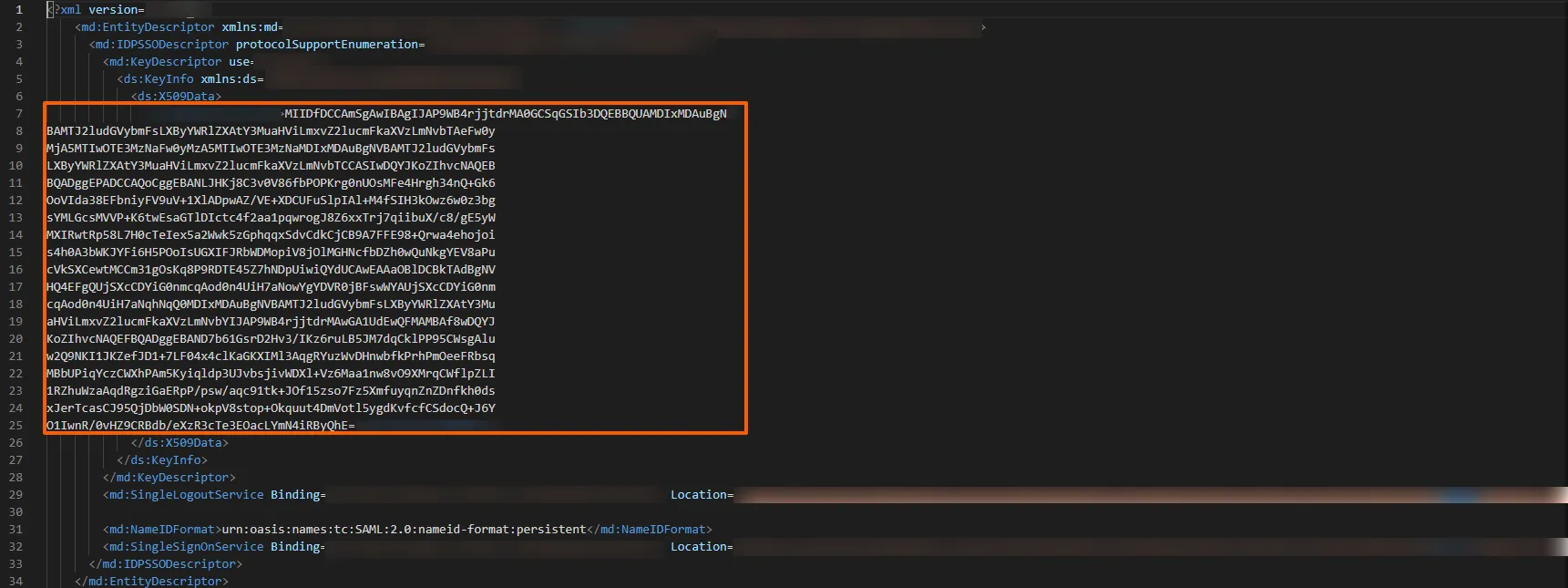Click the opening md:EntityDescriptor tag

pos(148,27)
